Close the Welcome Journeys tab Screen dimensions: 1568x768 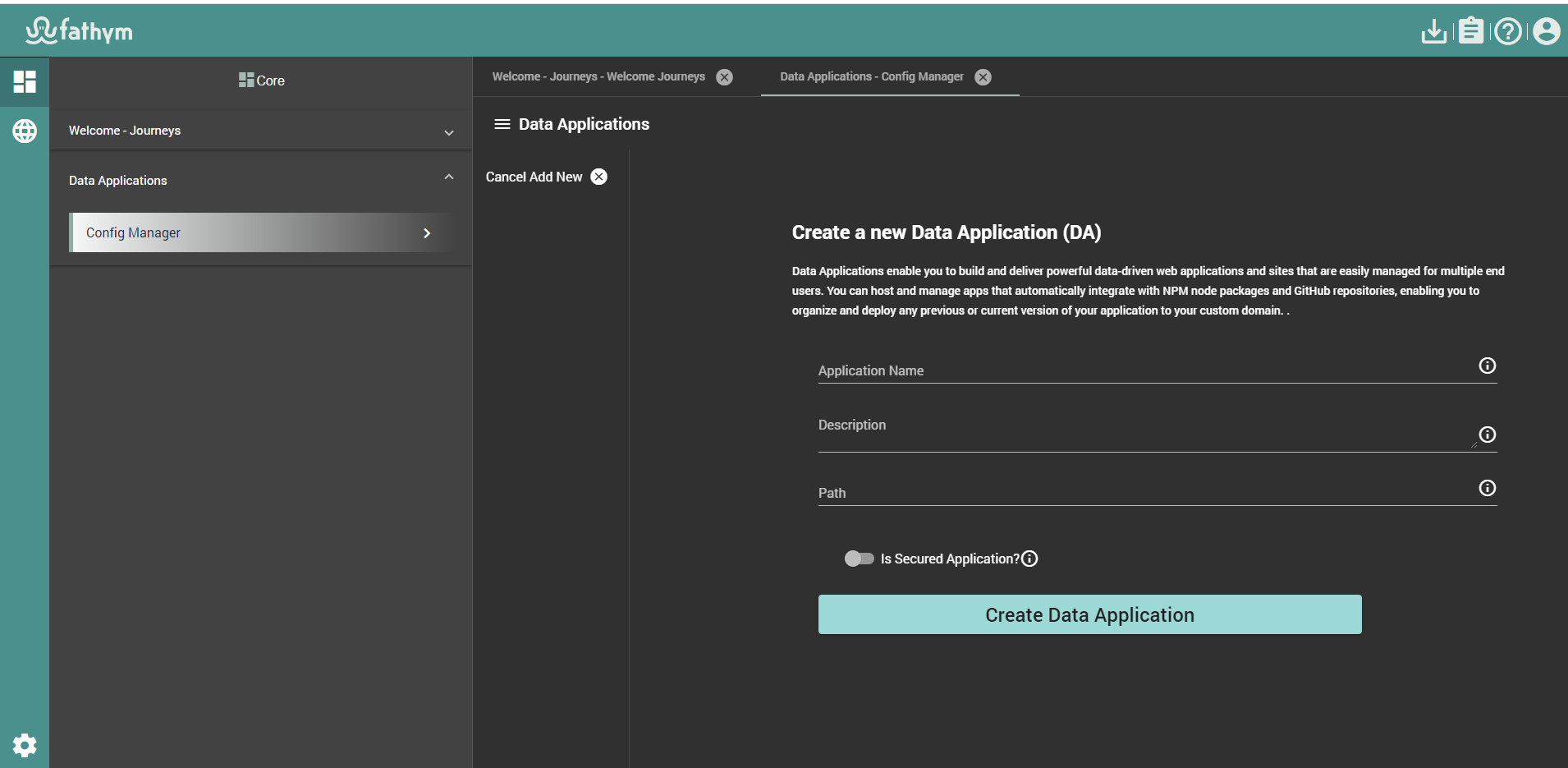[724, 77]
